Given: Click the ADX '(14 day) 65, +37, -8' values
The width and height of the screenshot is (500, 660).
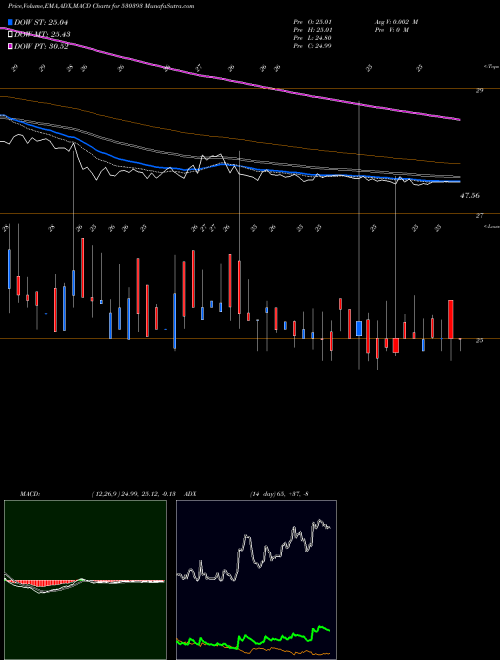Looking at the screenshot, I should pyautogui.click(x=279, y=494).
